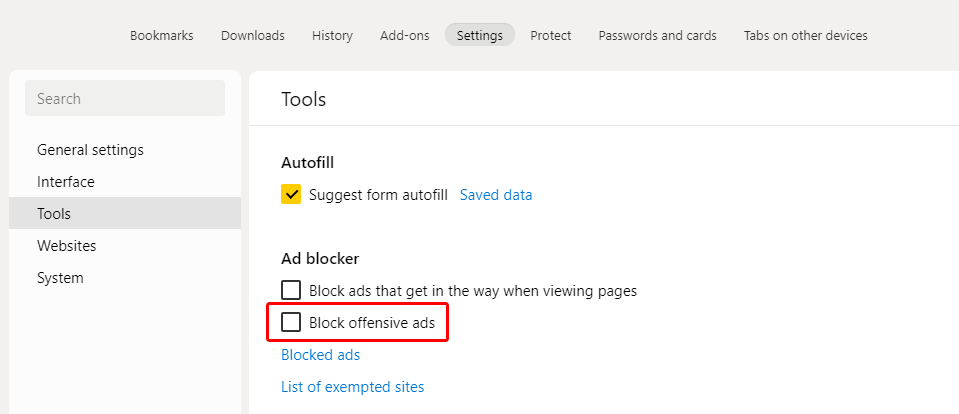
Task: Click the settings Search field
Action: coord(125,98)
